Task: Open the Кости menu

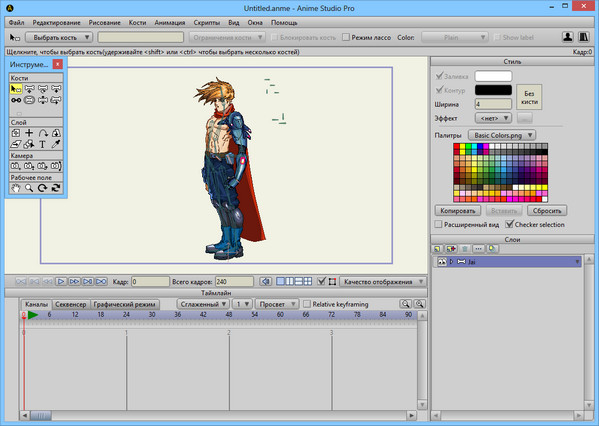Action: pos(138,23)
